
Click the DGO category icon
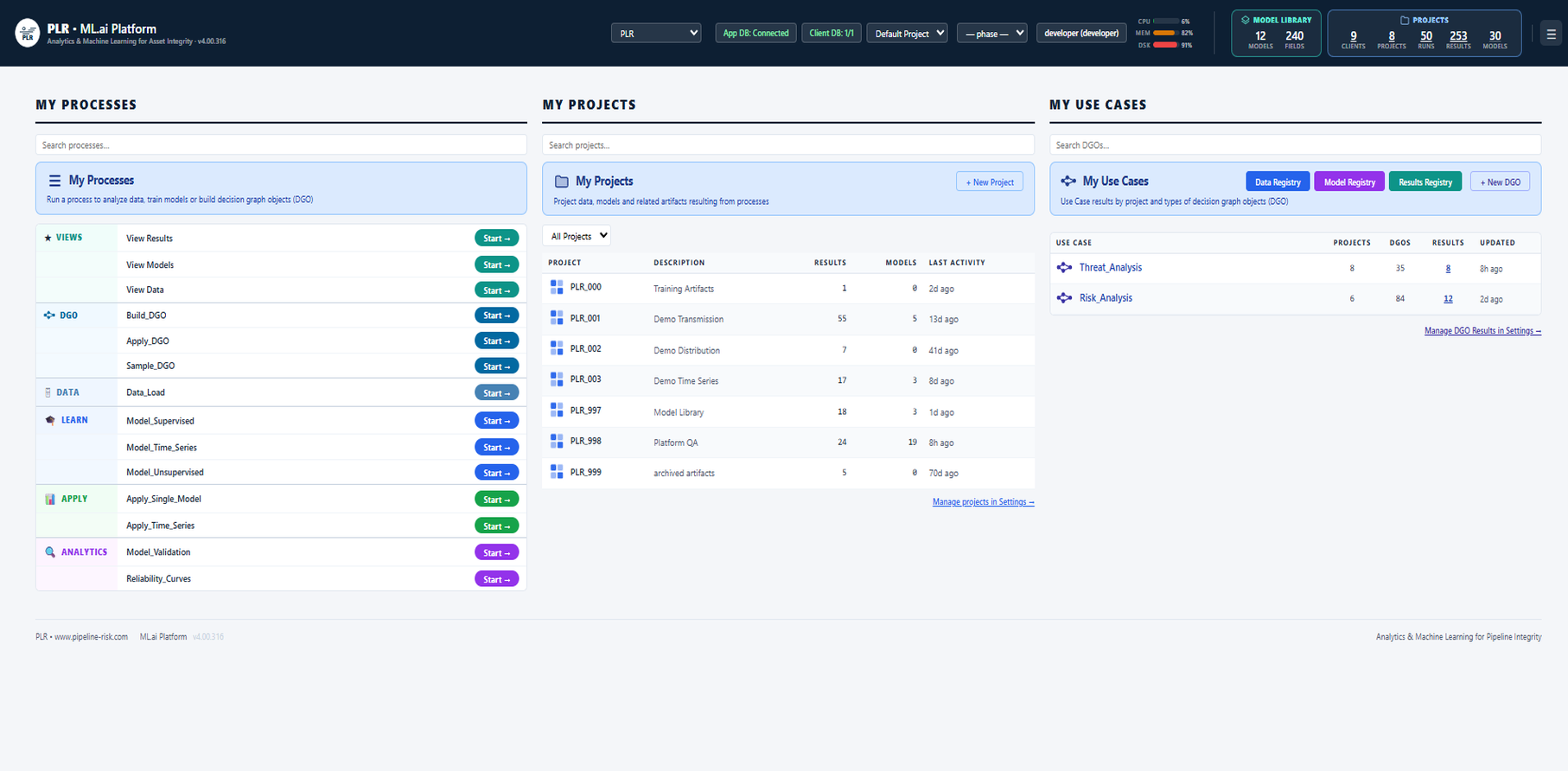click(49, 315)
